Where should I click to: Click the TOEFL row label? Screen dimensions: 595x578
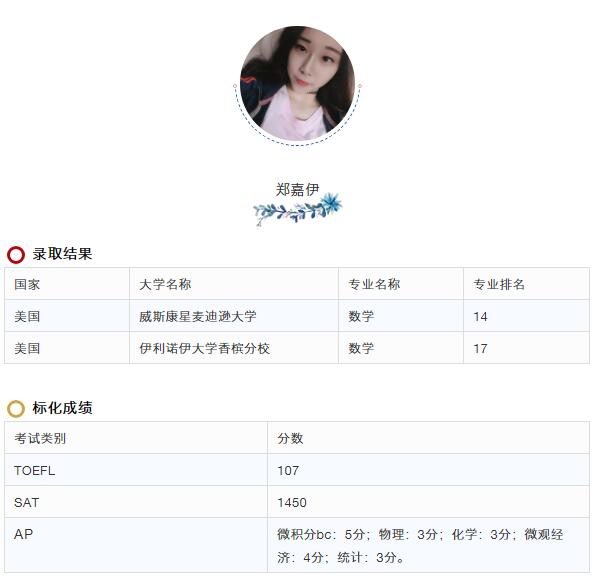pyautogui.click(x=35, y=471)
